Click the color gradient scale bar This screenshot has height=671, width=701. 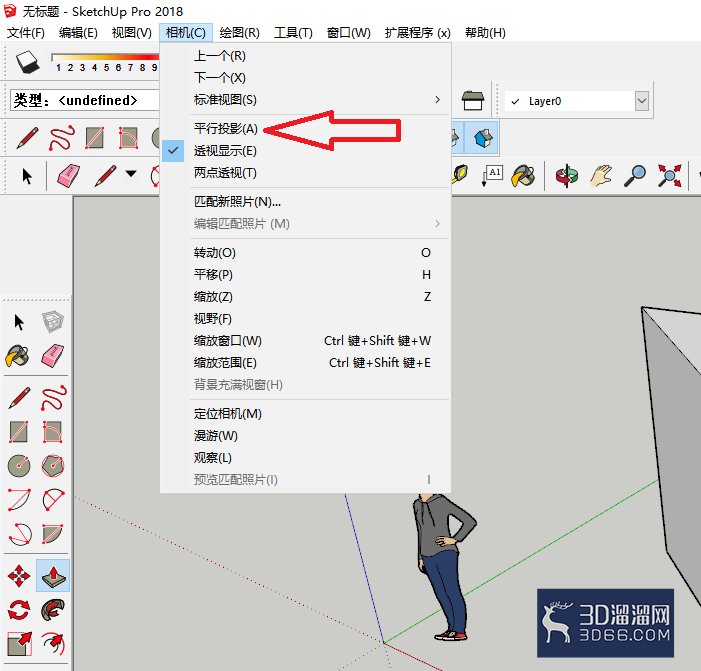coord(105,57)
